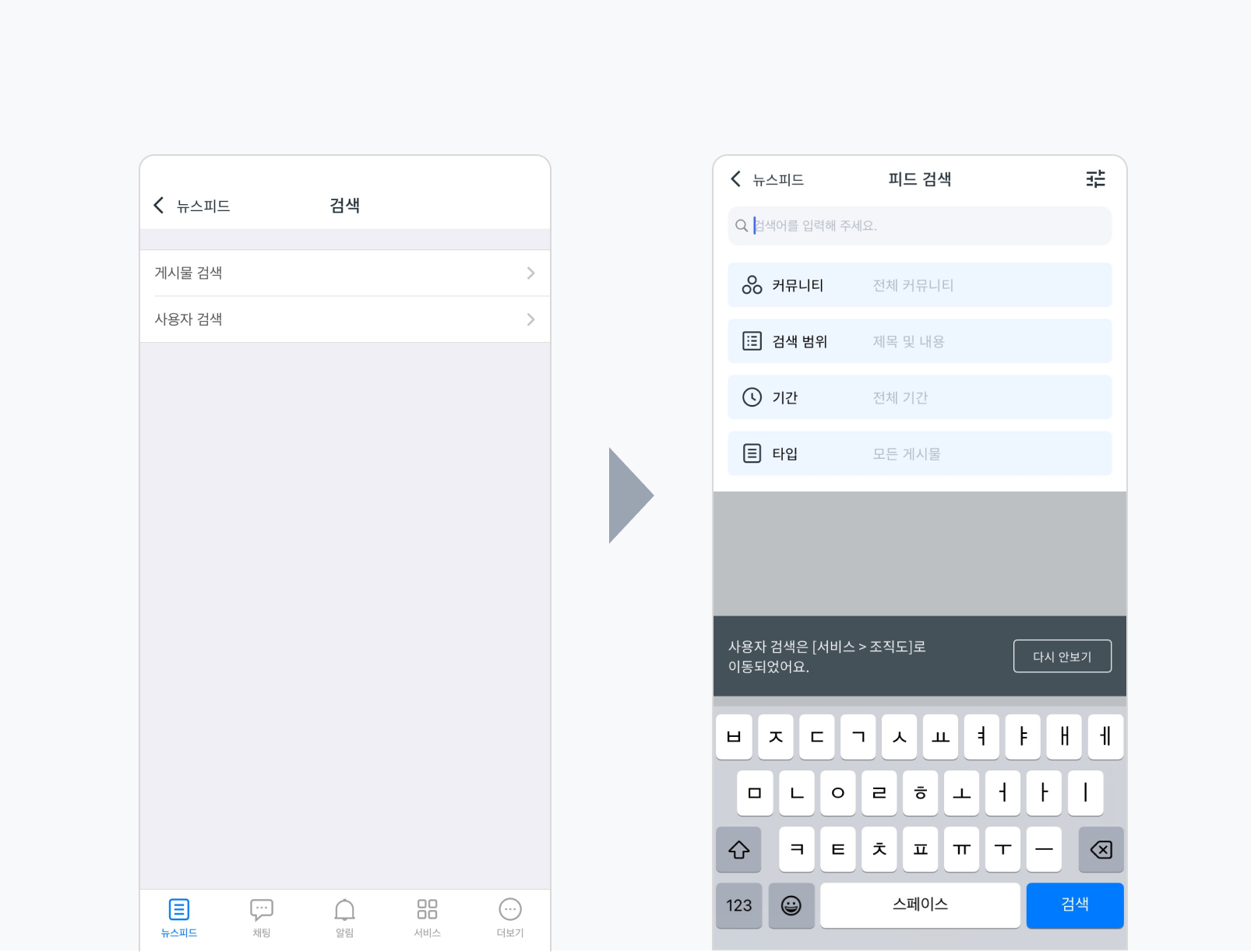Tap the ㅅ key on the keyboard
This screenshot has height=952, width=1251.
click(x=899, y=737)
